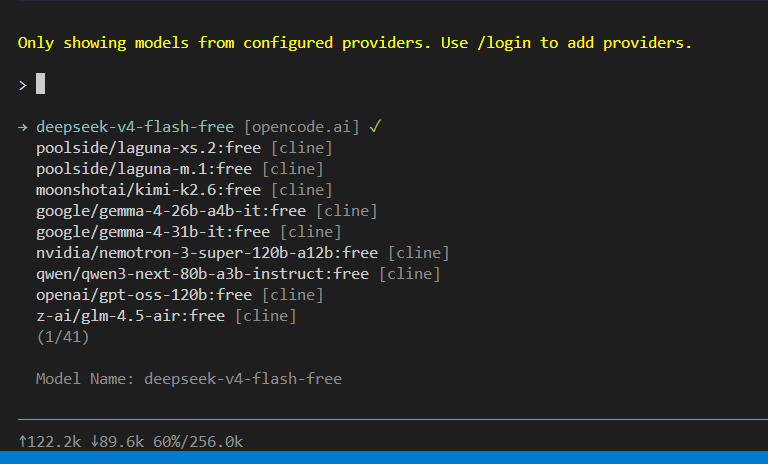Click the /login command text

tap(504, 43)
